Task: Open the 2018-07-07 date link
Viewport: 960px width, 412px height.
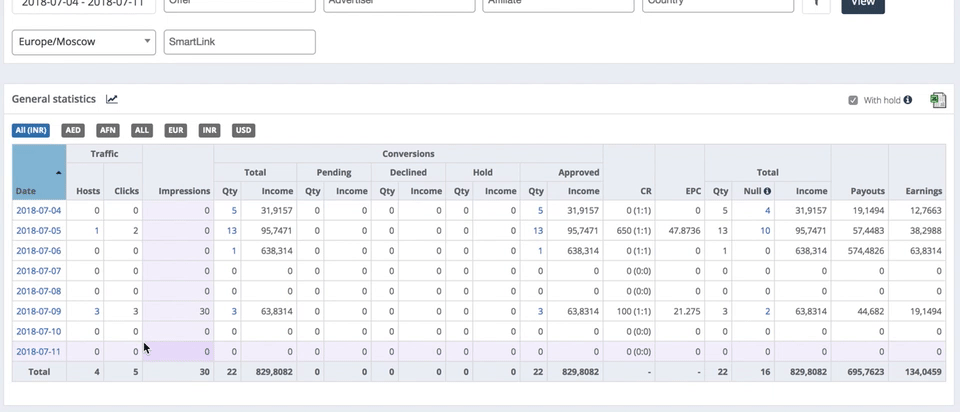Action: 39,271
